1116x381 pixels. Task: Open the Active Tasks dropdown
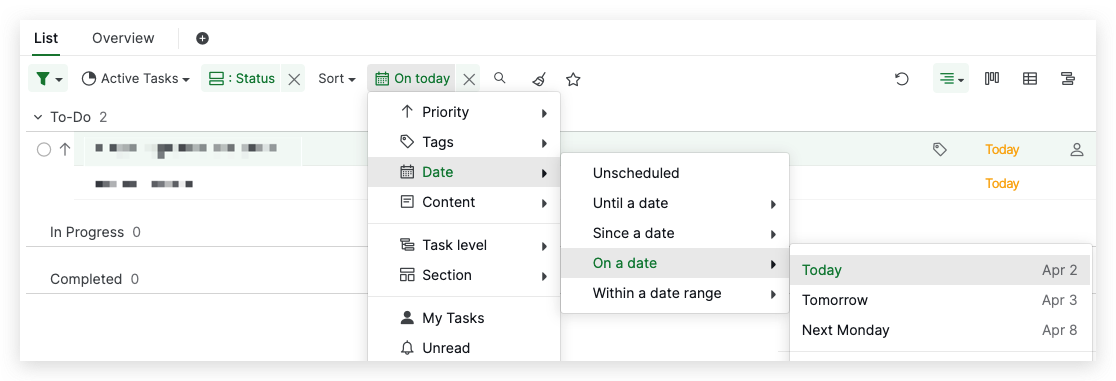pyautogui.click(x=136, y=78)
